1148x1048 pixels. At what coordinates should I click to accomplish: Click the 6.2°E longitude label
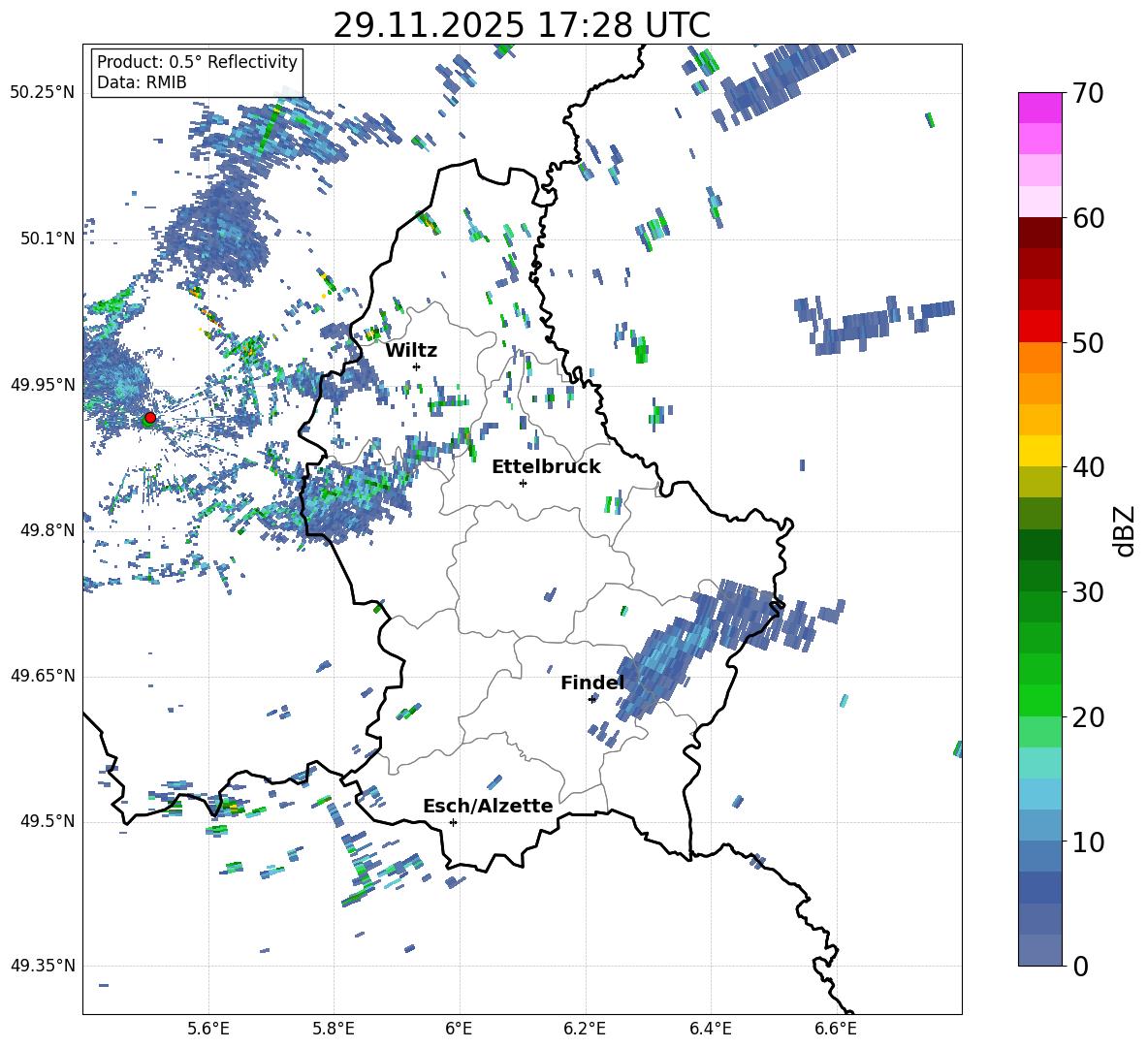585,1029
